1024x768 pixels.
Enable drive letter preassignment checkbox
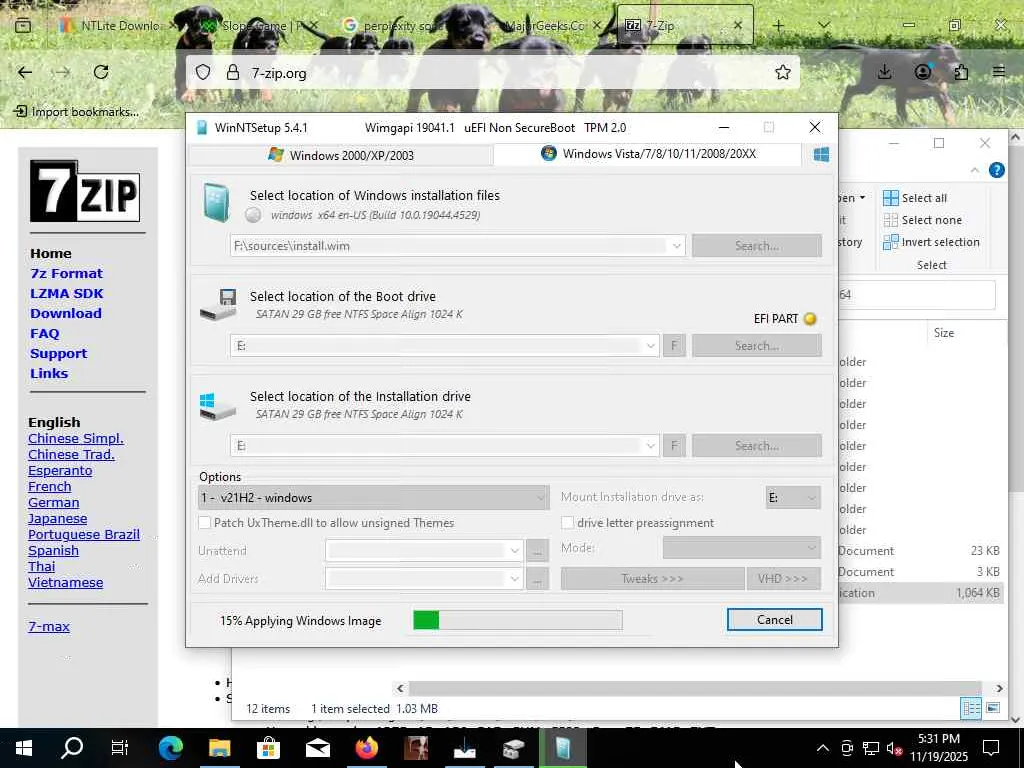[x=568, y=522]
